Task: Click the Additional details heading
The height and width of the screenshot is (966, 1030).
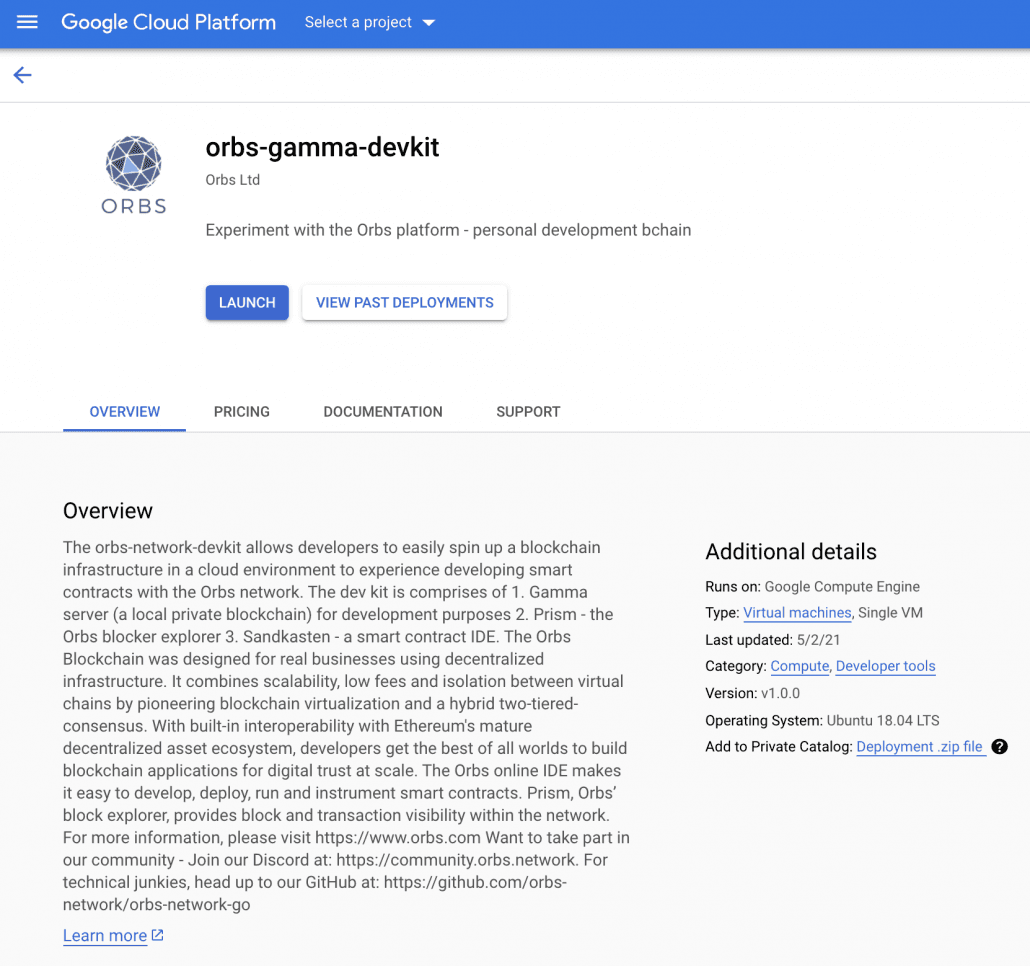Action: [x=791, y=552]
